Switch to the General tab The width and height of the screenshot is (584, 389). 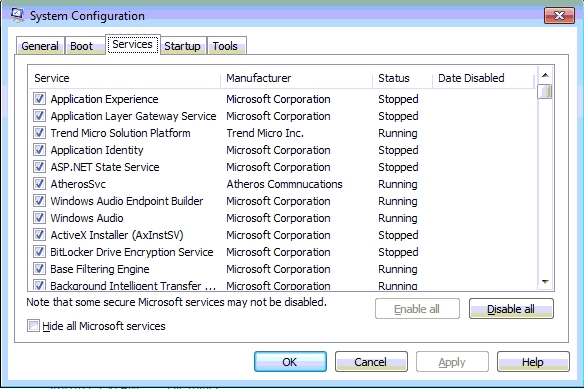tap(40, 46)
